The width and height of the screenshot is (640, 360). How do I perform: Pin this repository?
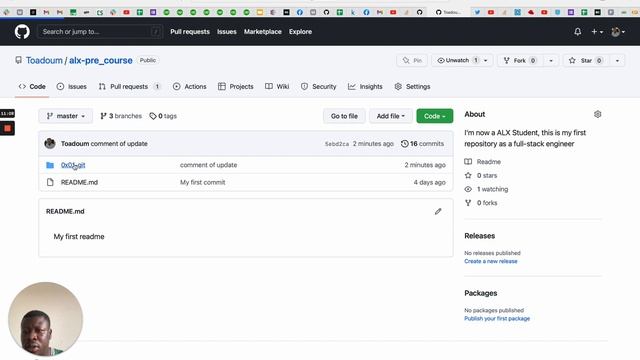412,60
